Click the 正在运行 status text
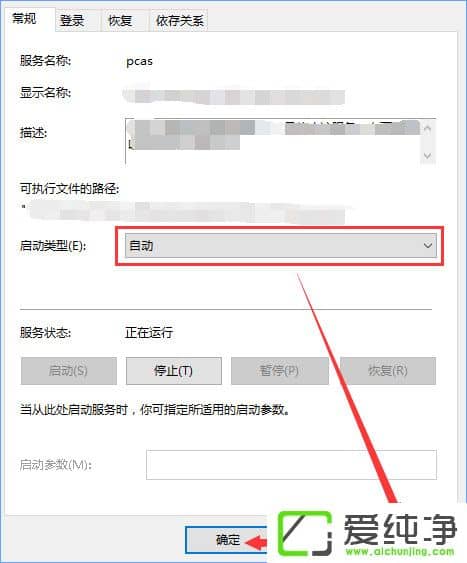Image resolution: width=467 pixels, height=563 pixels. 149,332
